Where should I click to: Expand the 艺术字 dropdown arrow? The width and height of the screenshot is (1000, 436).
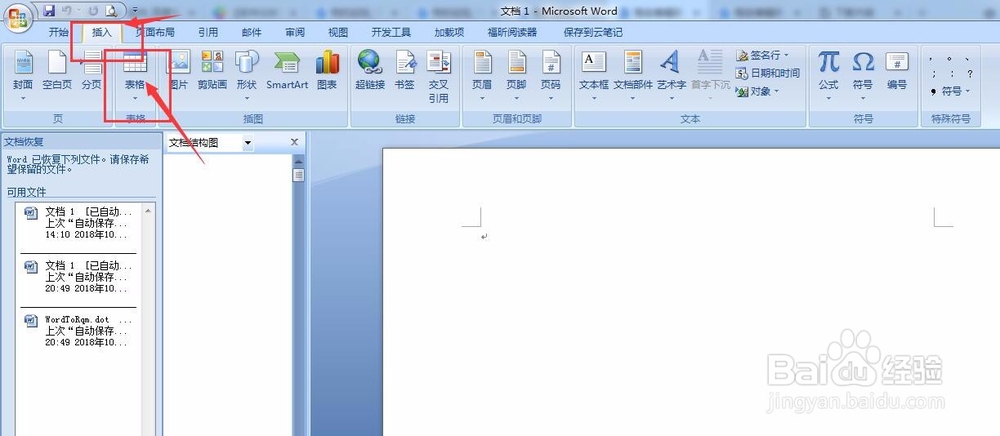[671, 98]
